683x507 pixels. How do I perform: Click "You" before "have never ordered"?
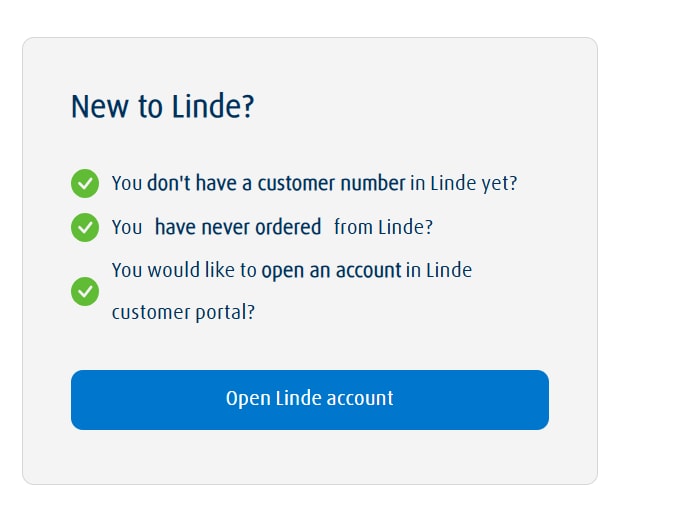127,227
